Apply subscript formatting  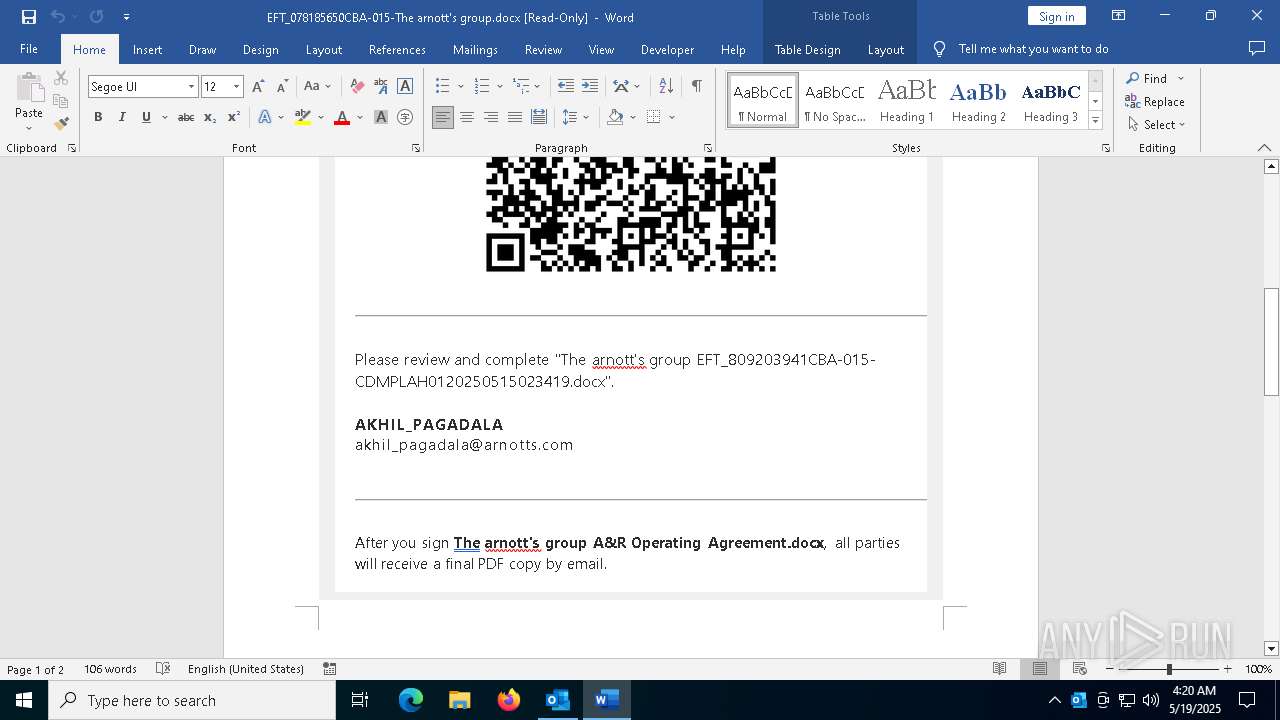pos(210,117)
